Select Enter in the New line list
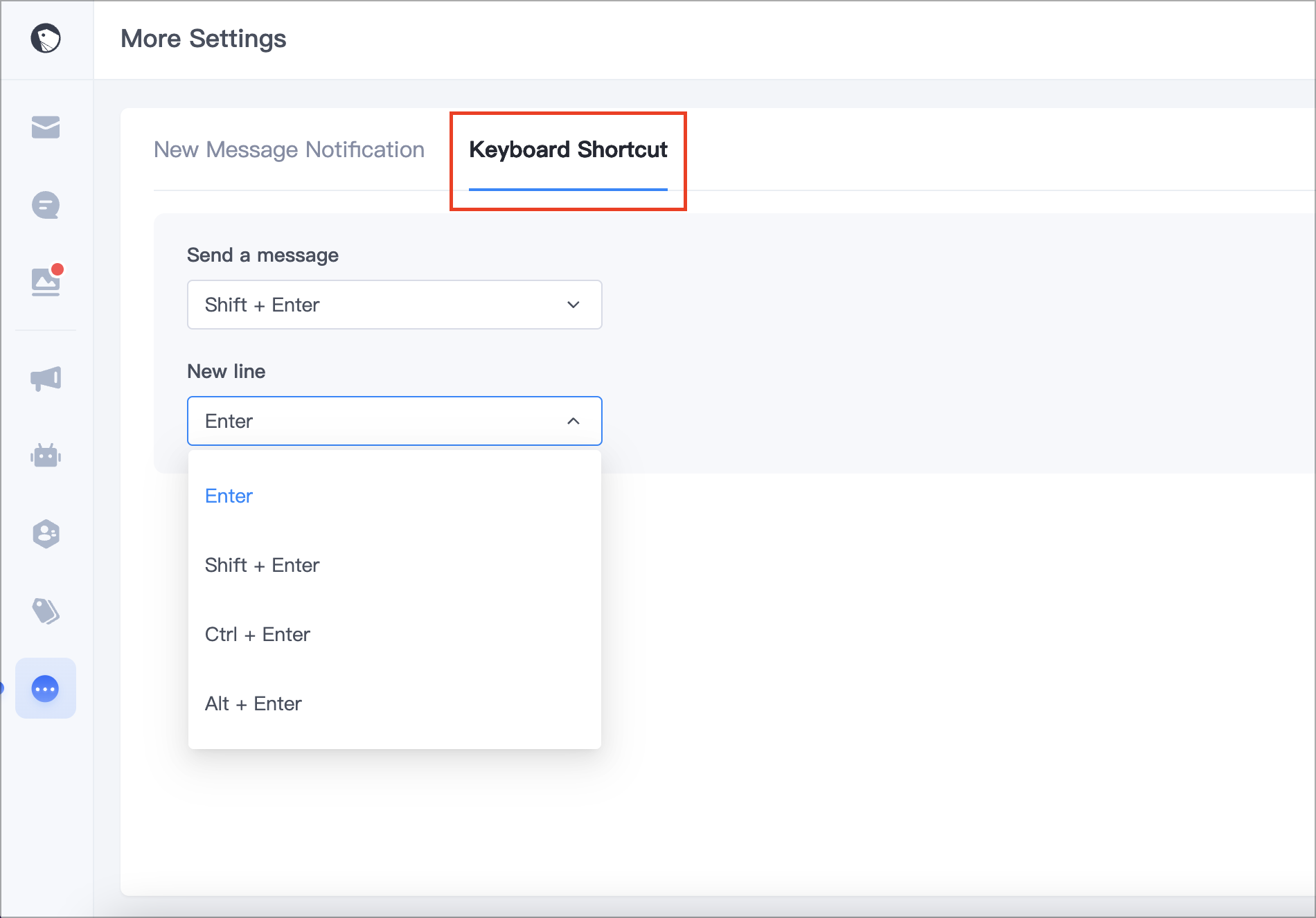Screen dimensions: 1316x918 point(229,496)
